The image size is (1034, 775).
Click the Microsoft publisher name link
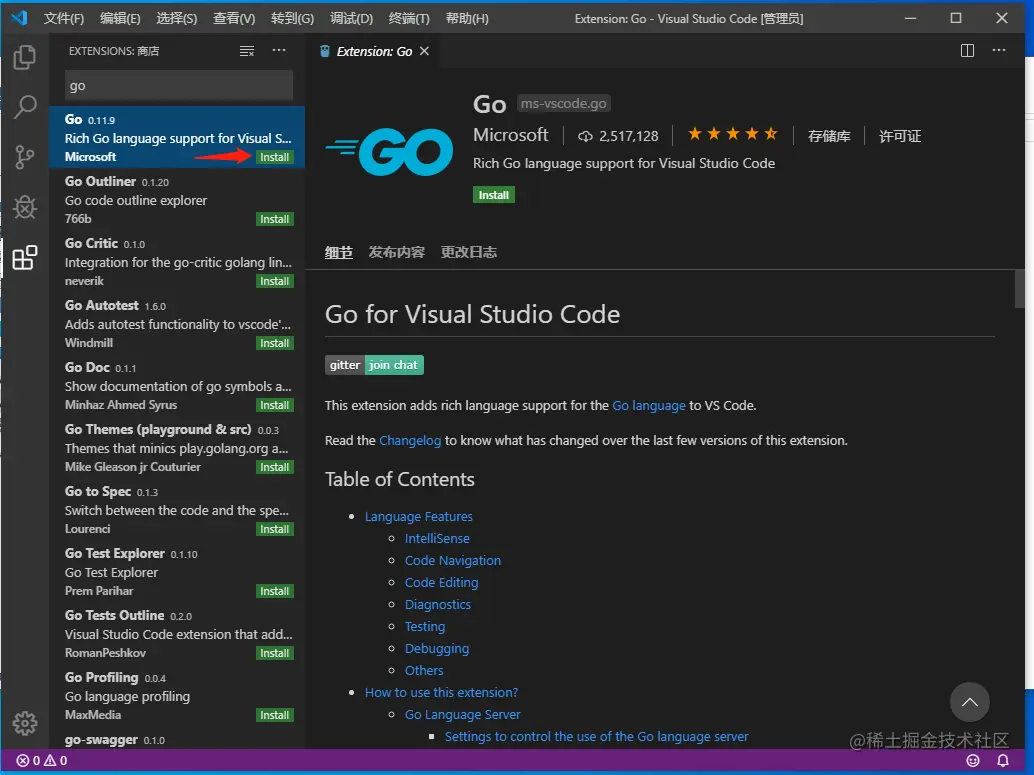[510, 135]
